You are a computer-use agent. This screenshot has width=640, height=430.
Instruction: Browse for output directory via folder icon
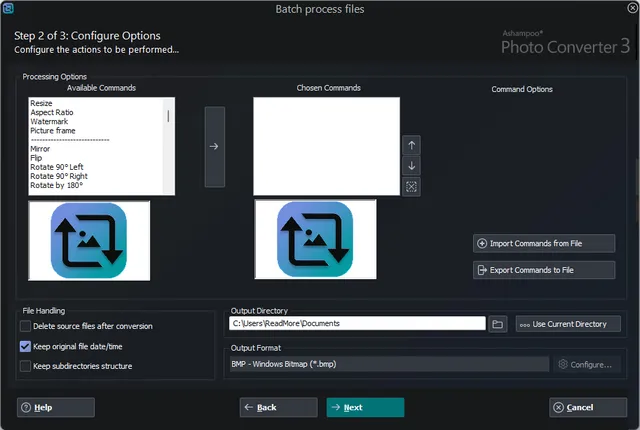tap(499, 324)
